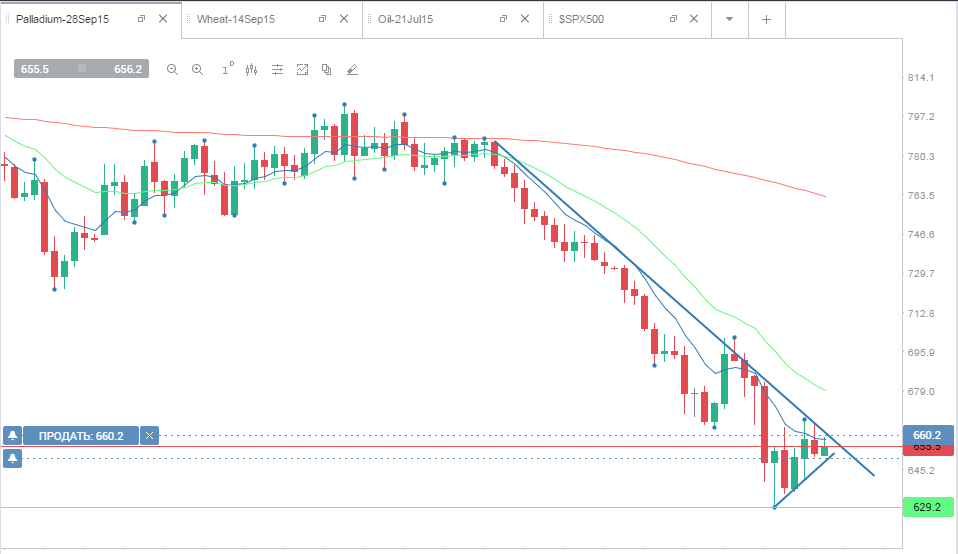The image size is (958, 554).
Task: Click the 729.7 price axis value
Action: (x=921, y=274)
